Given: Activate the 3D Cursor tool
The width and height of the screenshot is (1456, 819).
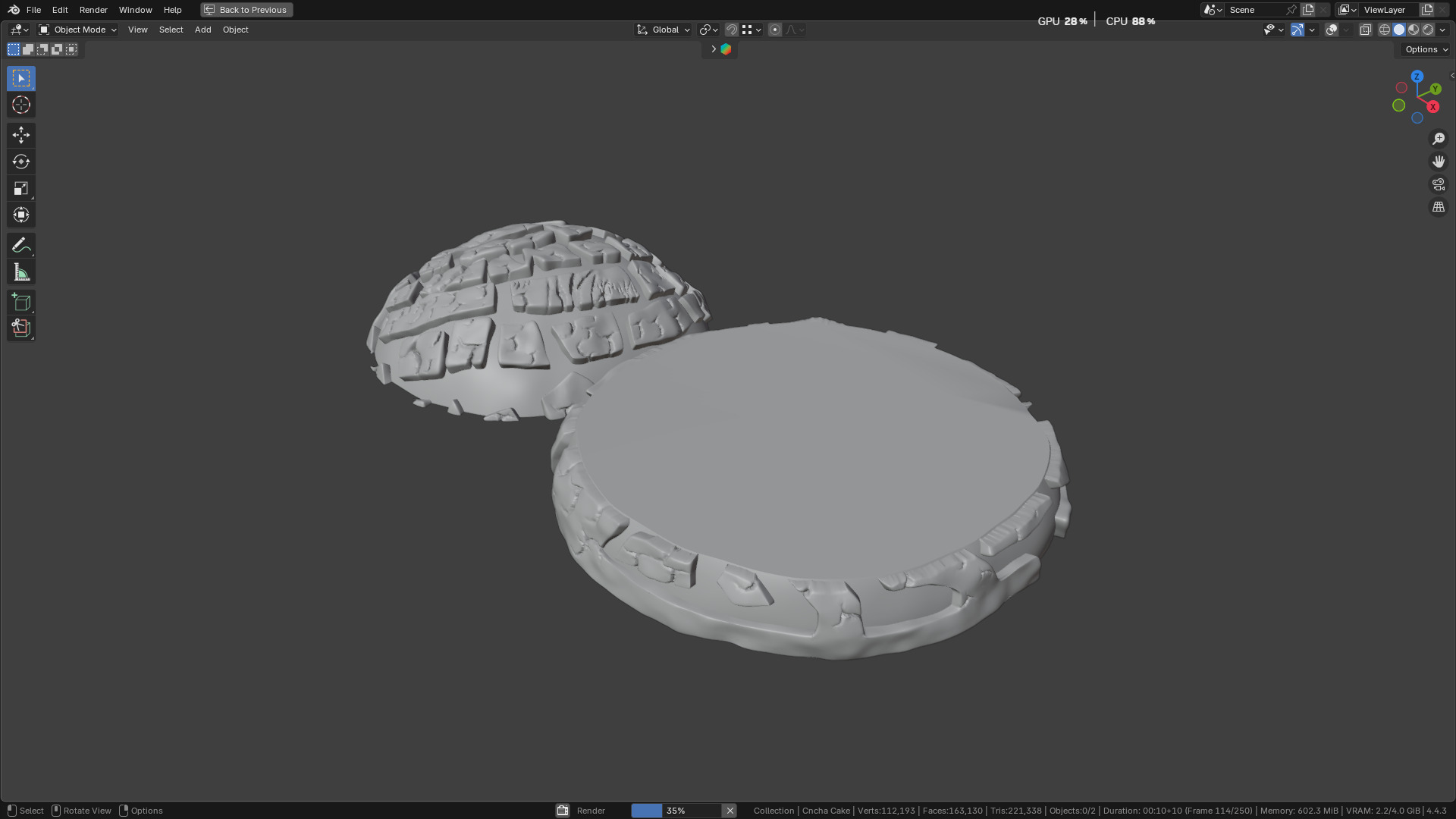Looking at the screenshot, I should [x=21, y=105].
